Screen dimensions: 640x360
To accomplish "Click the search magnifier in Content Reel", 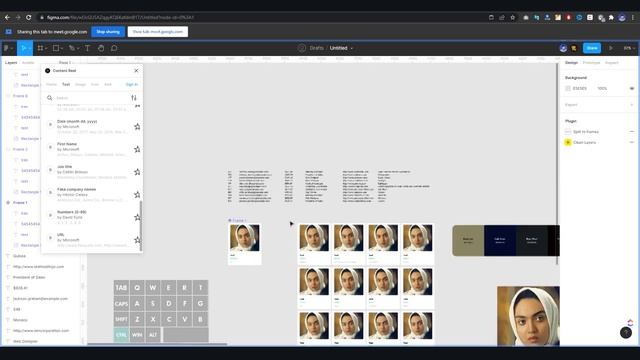I will tap(49, 98).
